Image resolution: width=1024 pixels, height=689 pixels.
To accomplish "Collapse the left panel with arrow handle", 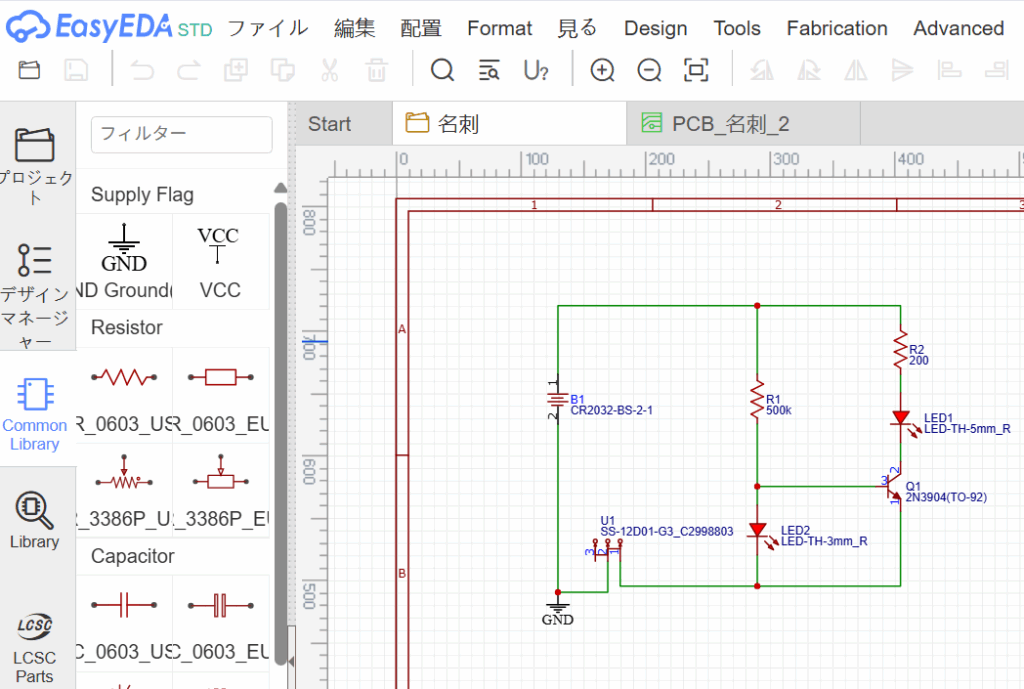I will [291, 661].
